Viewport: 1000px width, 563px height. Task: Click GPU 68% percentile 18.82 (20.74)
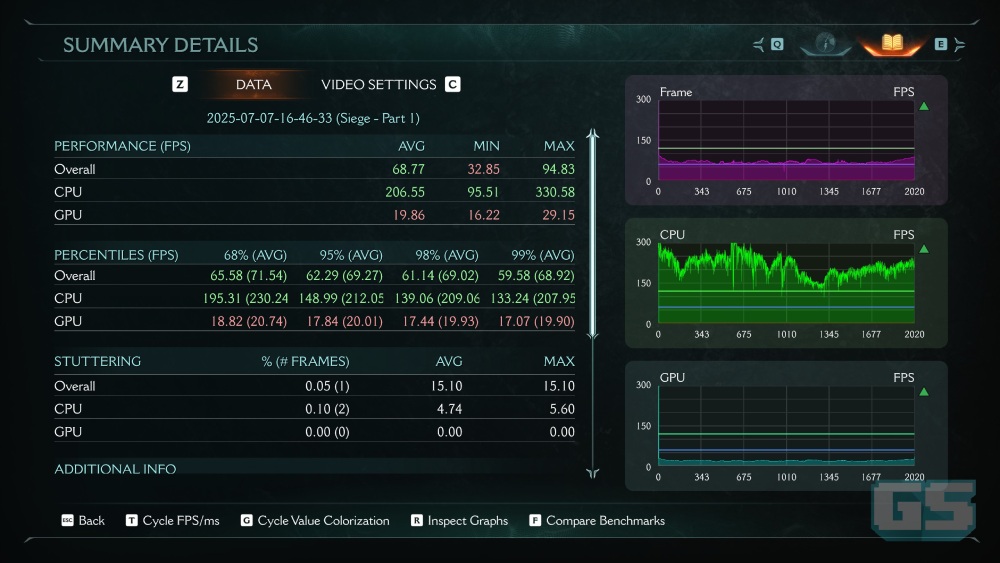pyautogui.click(x=249, y=321)
